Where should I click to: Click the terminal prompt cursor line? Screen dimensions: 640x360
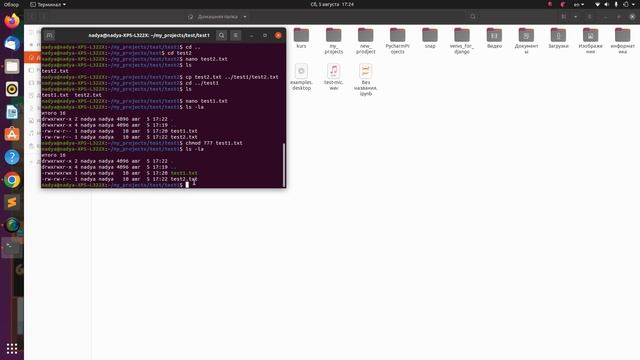pos(116,185)
